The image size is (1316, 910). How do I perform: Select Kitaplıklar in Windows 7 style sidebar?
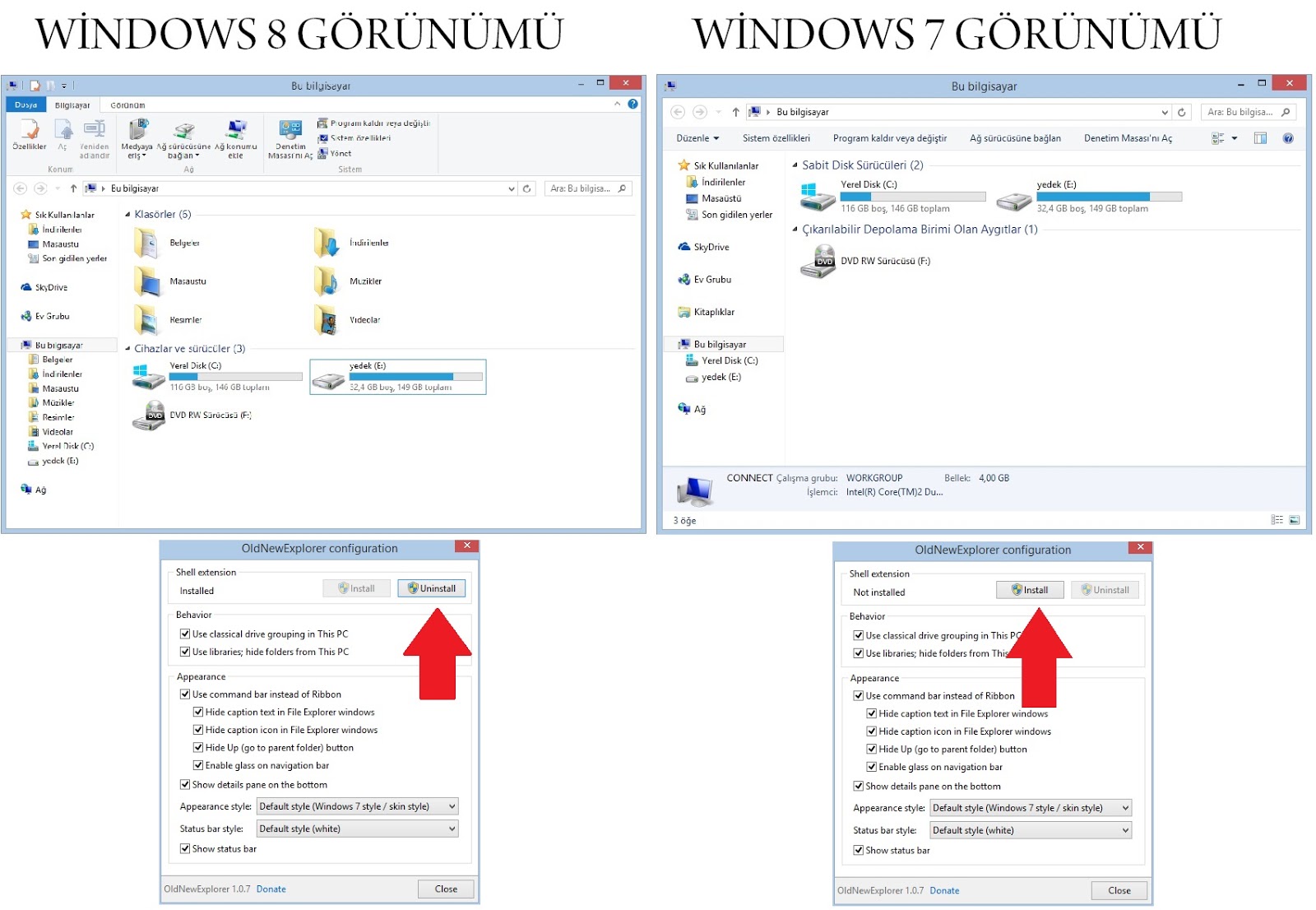(x=707, y=312)
